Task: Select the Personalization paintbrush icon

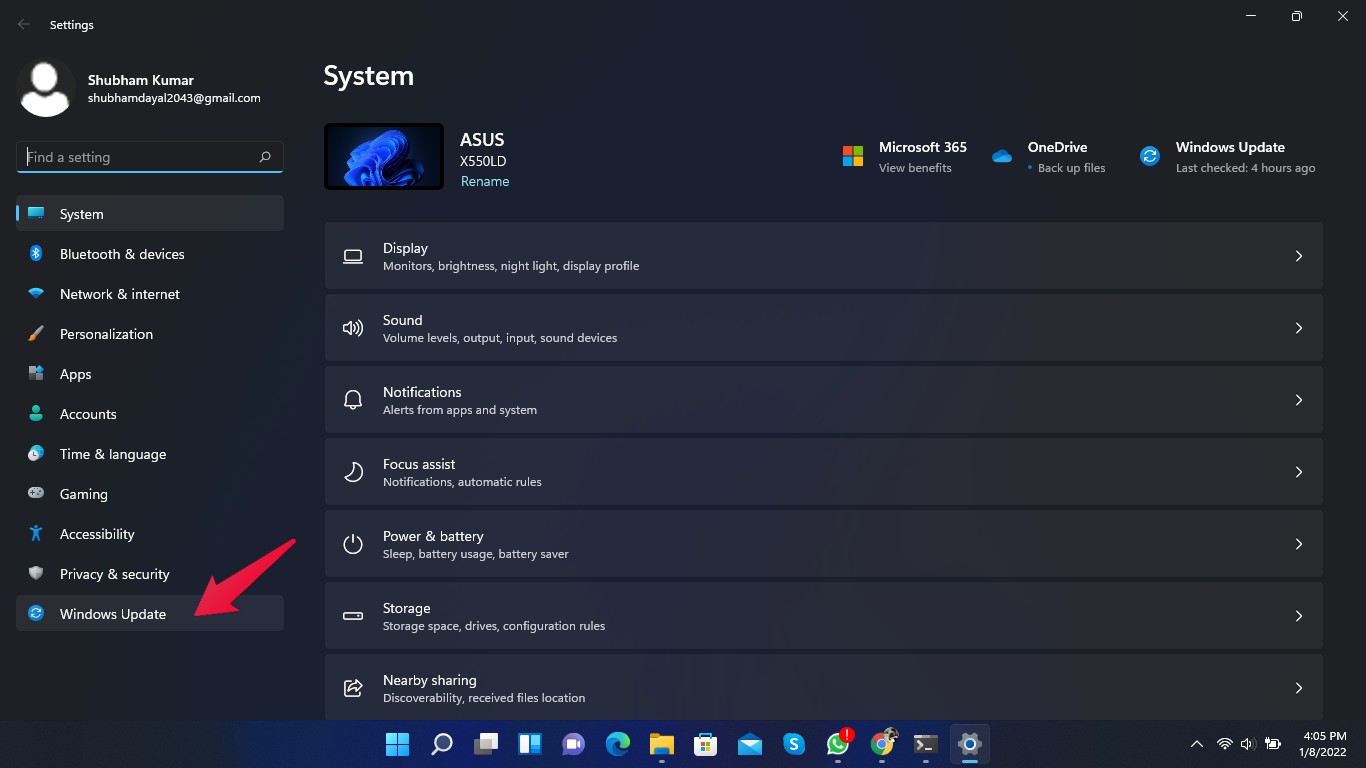Action: coord(36,334)
